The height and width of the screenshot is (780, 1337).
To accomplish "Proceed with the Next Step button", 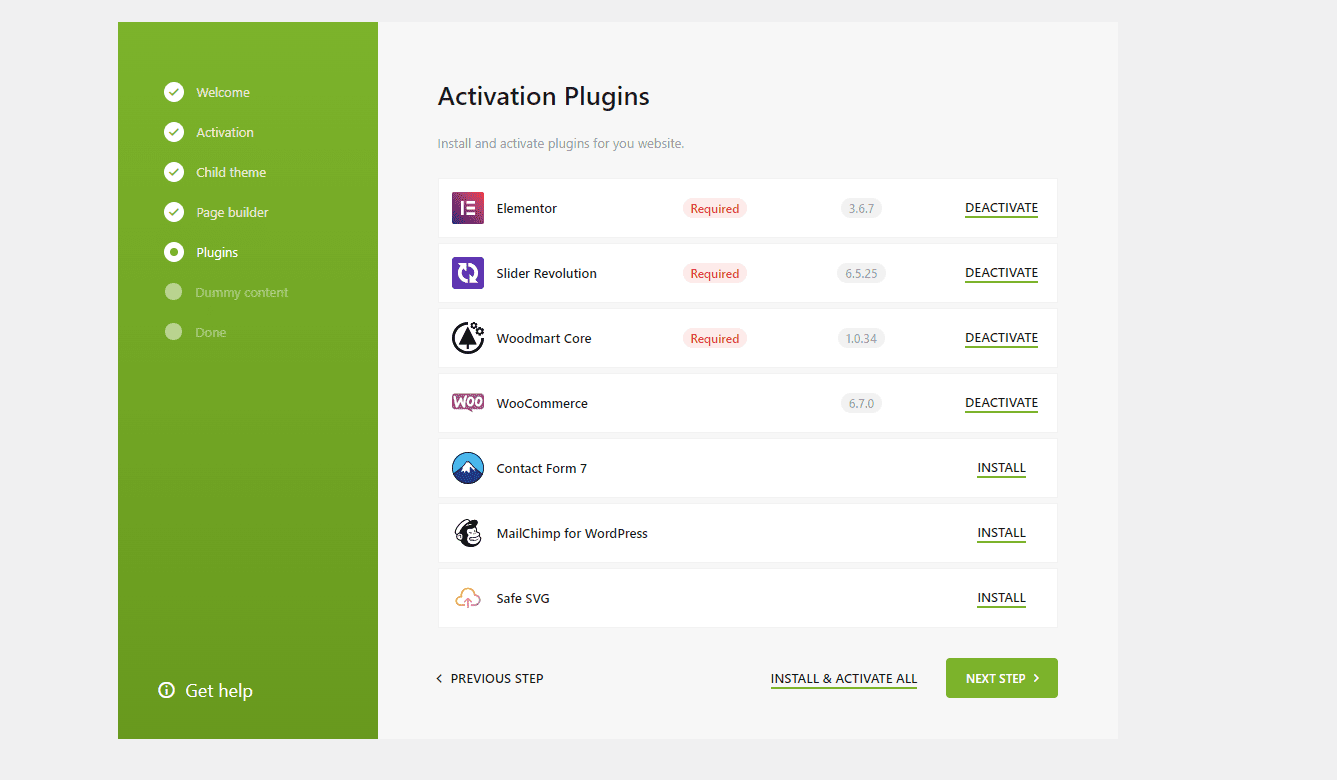I will 1001,678.
